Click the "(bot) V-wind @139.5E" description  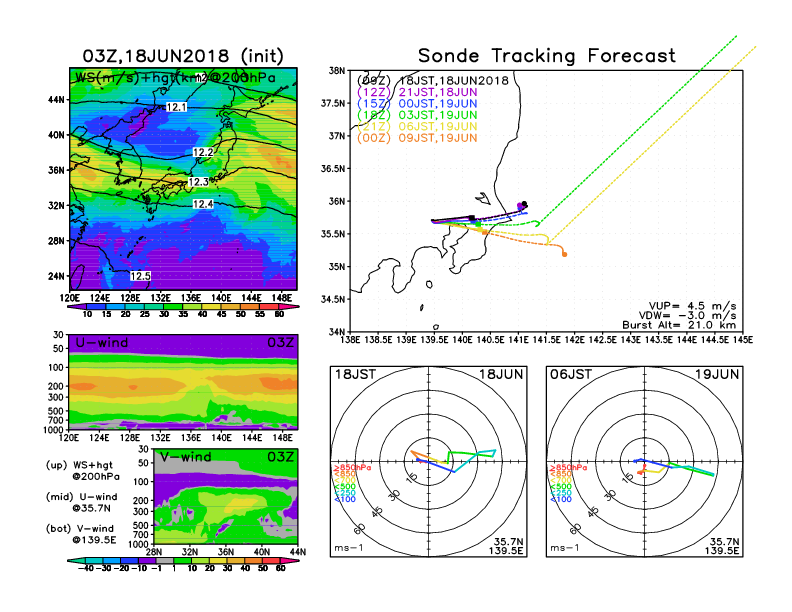point(81,534)
